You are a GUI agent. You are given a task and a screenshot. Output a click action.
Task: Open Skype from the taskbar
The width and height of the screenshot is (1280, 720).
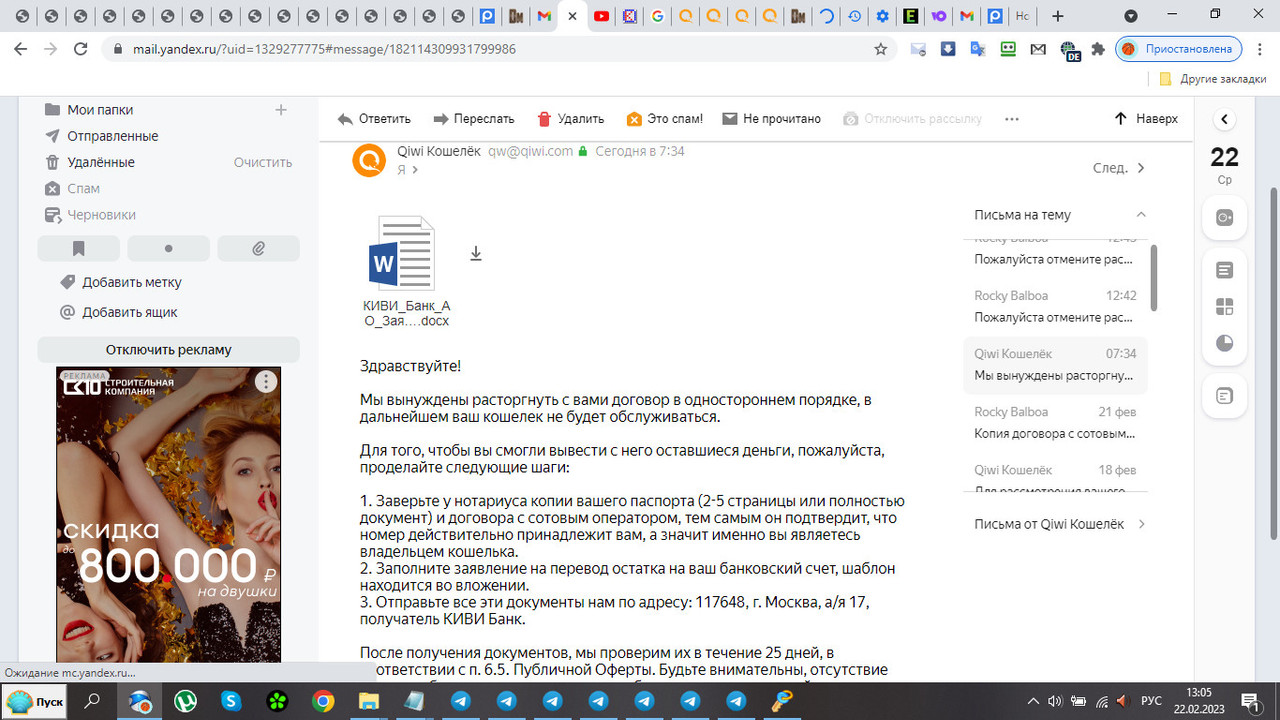(x=231, y=702)
